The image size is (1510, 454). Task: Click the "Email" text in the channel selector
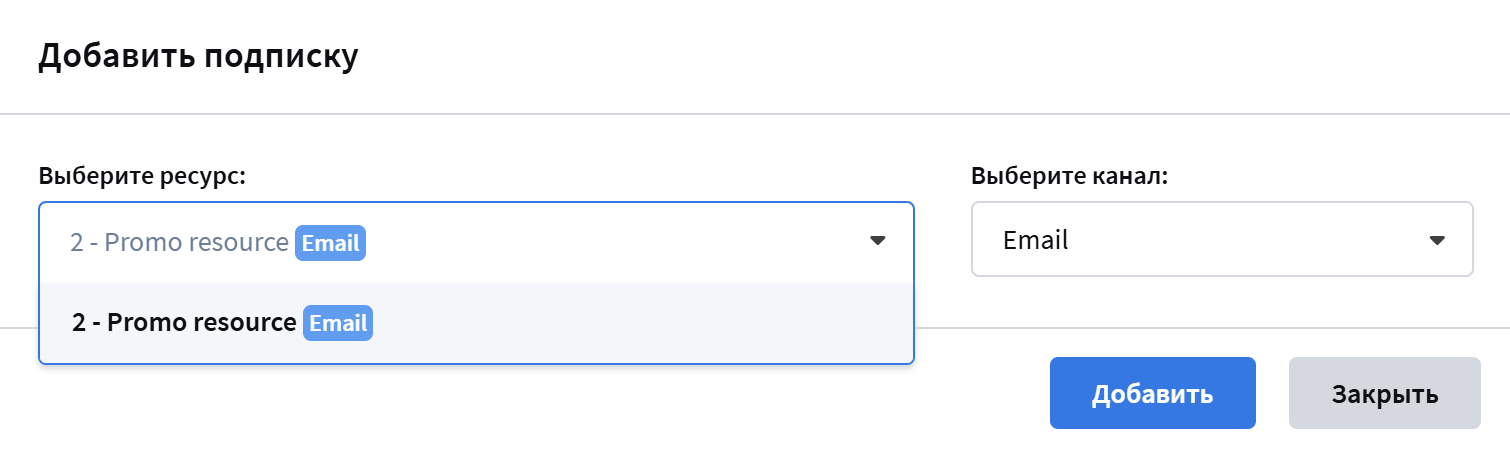1036,241
